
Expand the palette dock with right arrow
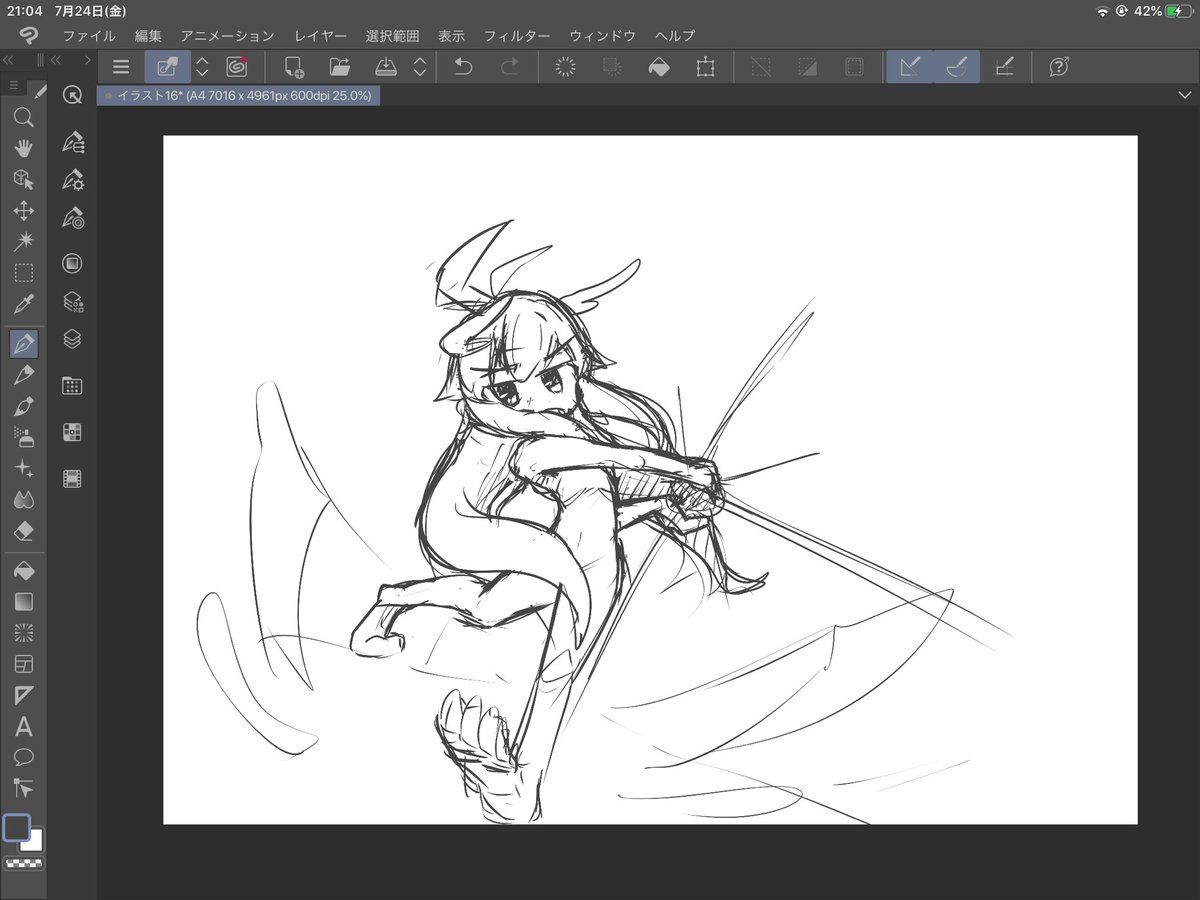click(87, 60)
